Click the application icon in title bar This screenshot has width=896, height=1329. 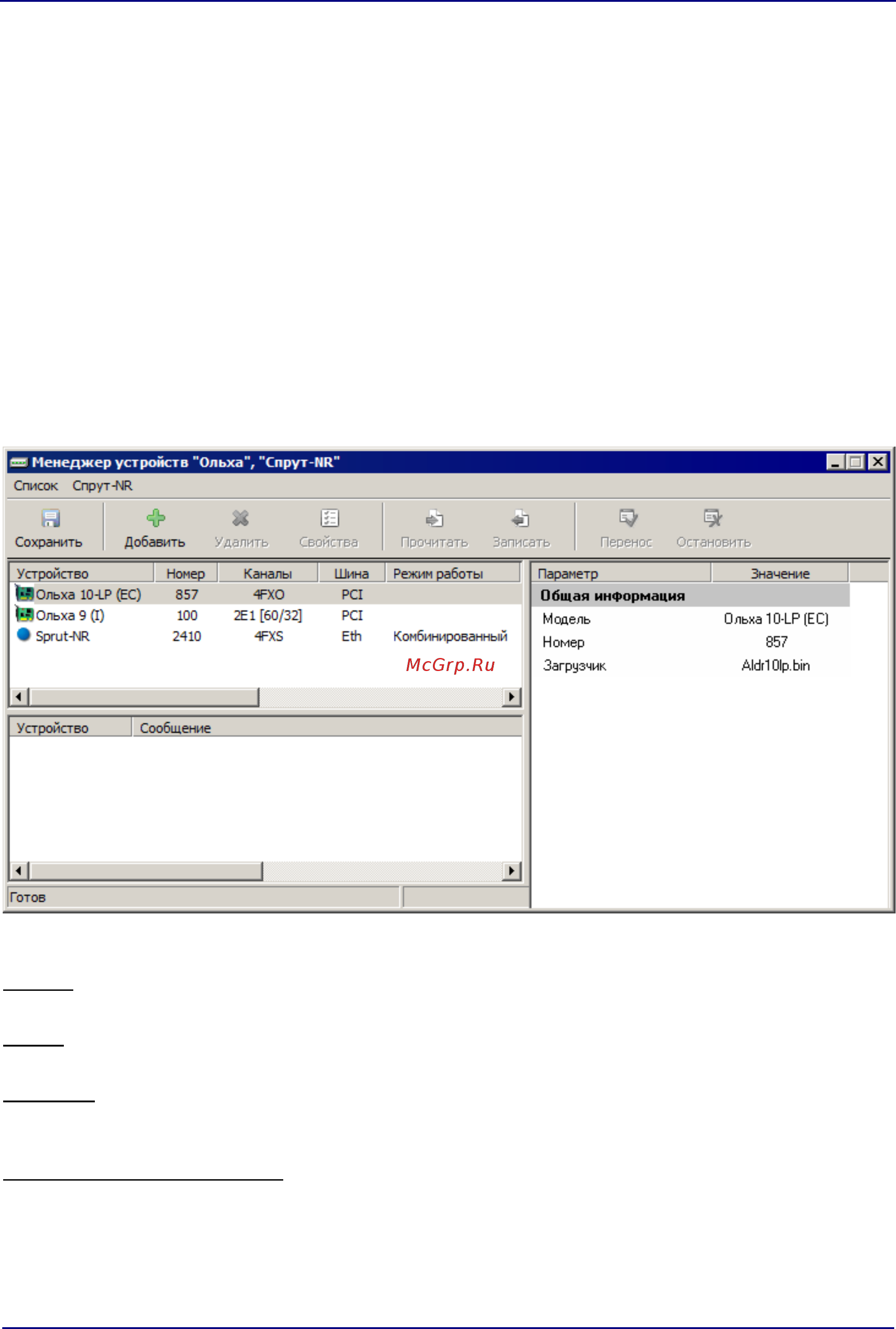19,462
